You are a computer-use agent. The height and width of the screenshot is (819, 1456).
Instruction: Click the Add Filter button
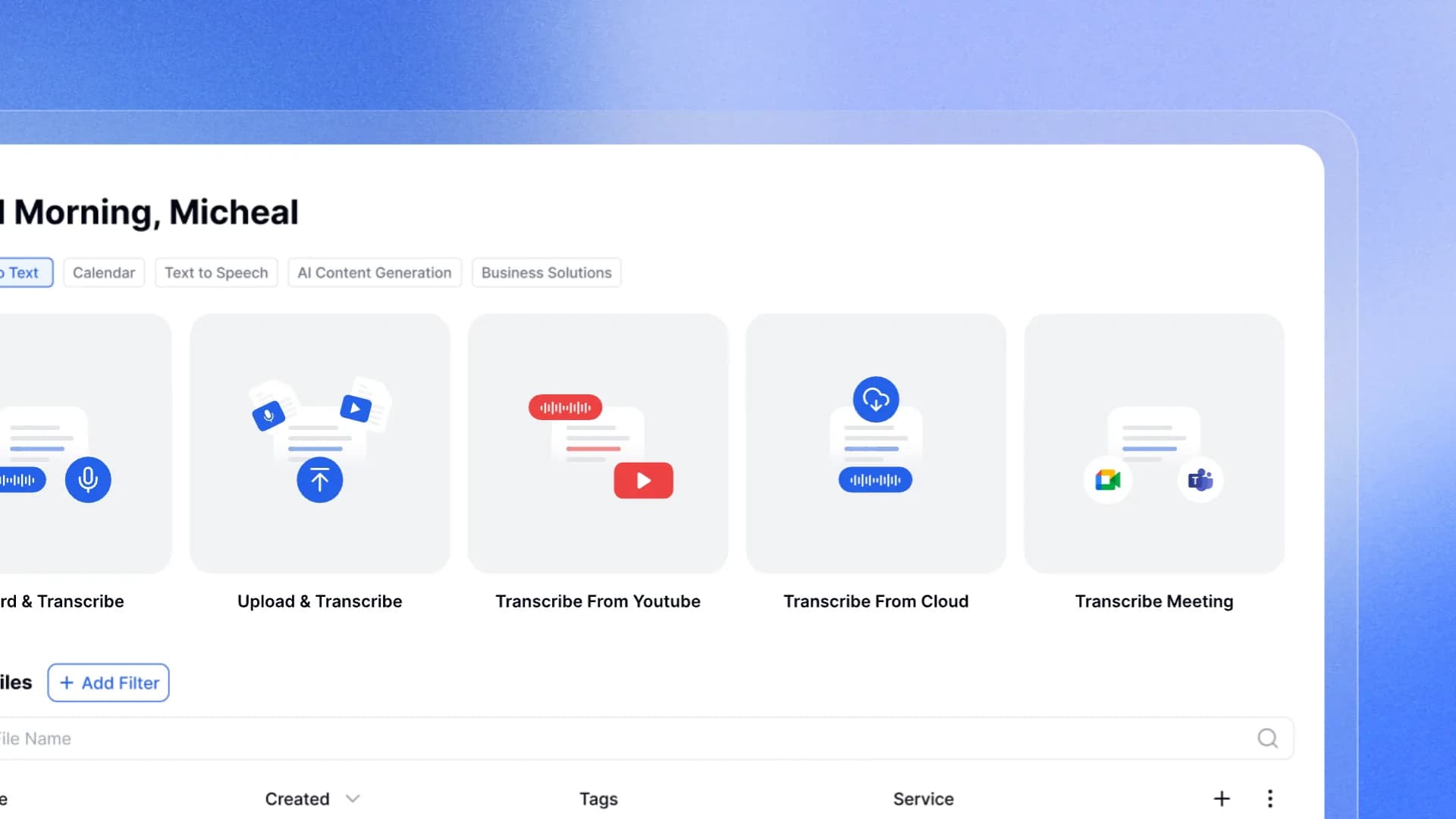click(x=108, y=682)
